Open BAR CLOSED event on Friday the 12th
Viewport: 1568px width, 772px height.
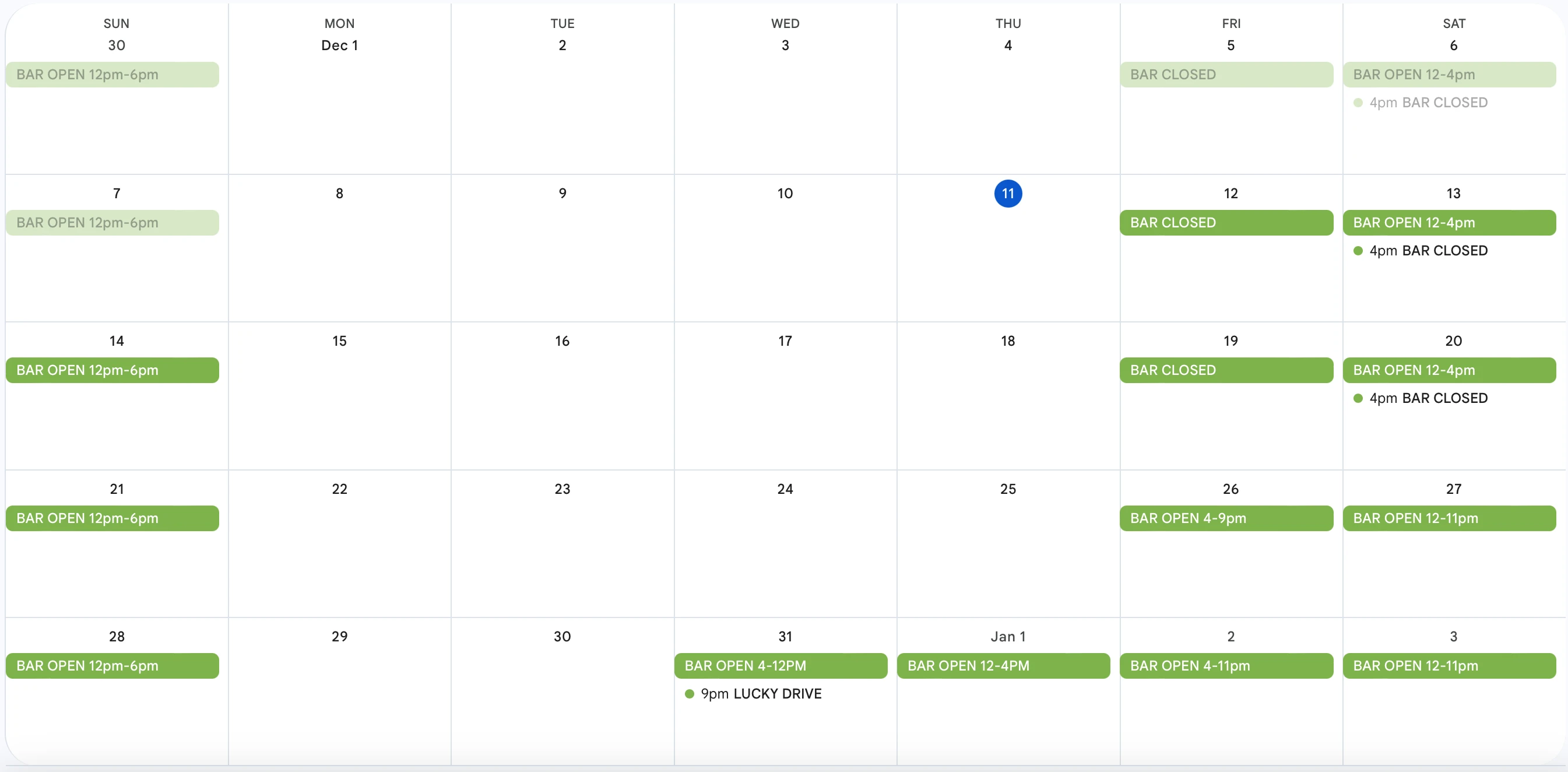[x=1226, y=223]
